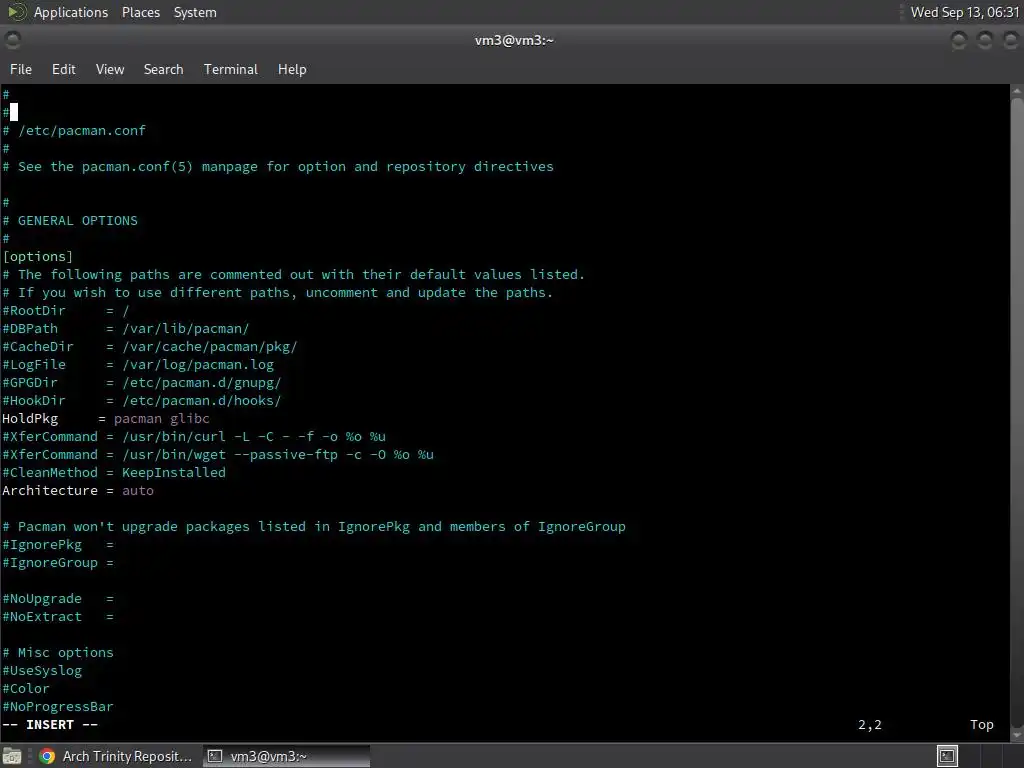Screen dimensions: 1024x768
Task: Click the wget '#XferCommand' line
Action: (217, 455)
